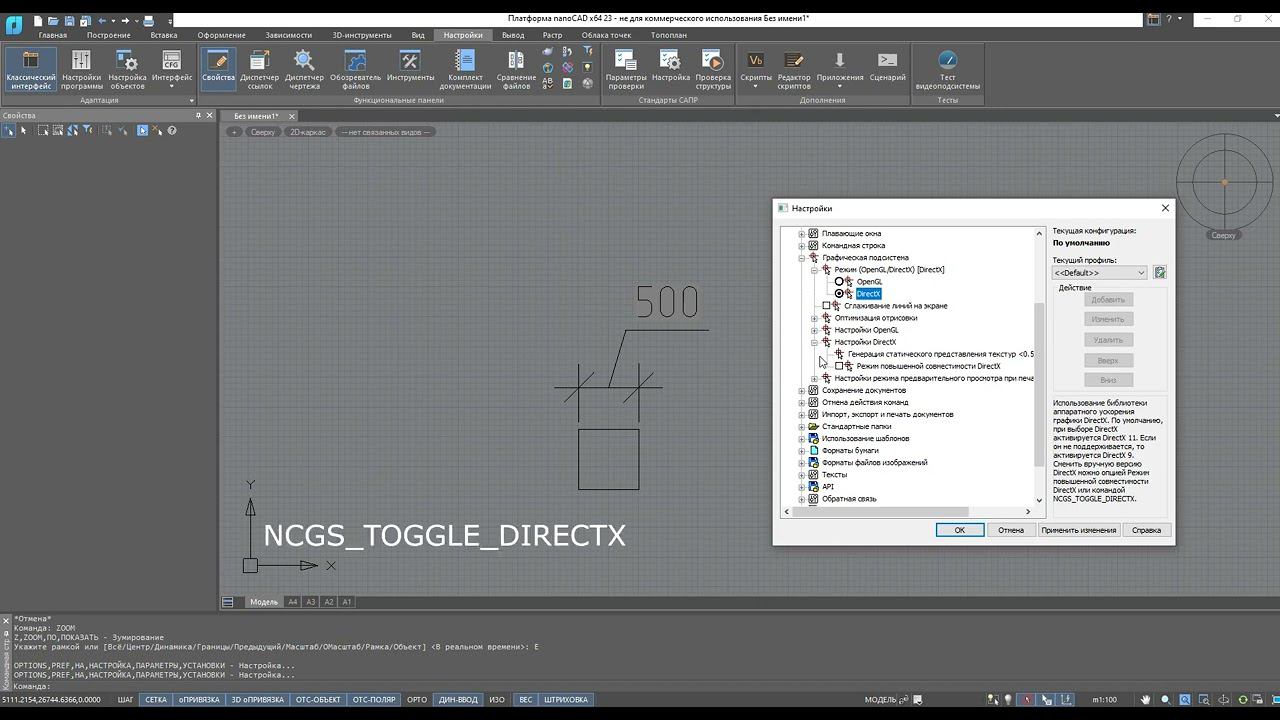The image size is (1280, 720).
Task: Open the Текущий профиль dropdown
Action: [1100, 273]
